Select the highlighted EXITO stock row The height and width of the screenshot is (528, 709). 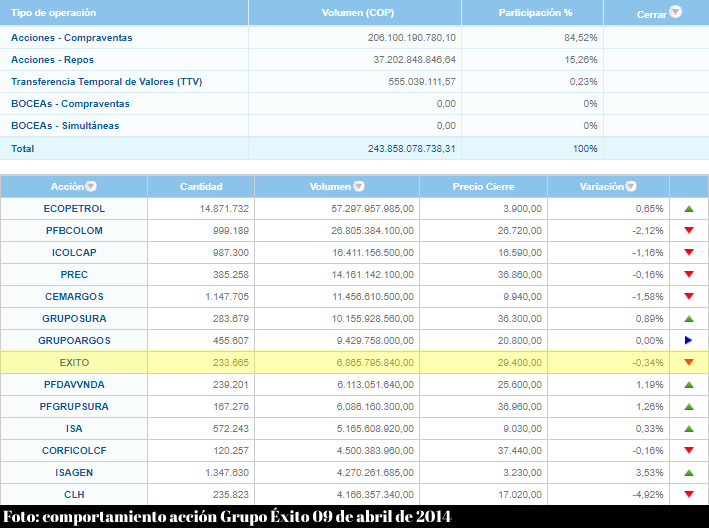[x=74, y=363]
